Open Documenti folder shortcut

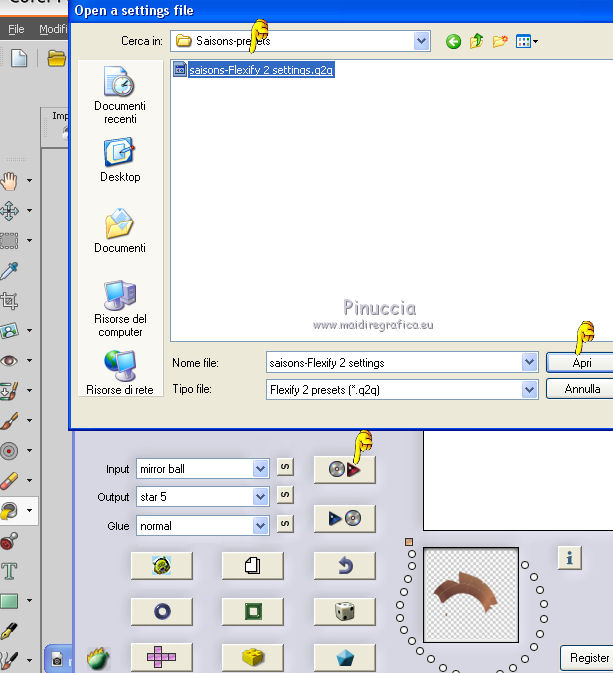click(120, 231)
